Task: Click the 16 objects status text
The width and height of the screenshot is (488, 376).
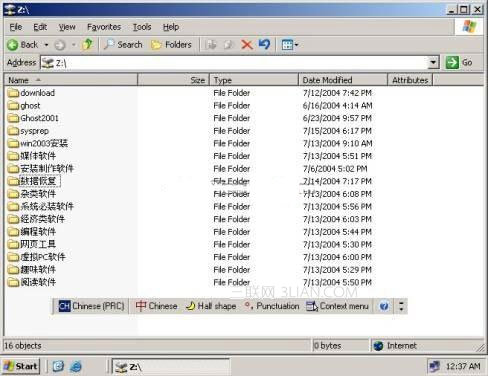Action: [23, 346]
